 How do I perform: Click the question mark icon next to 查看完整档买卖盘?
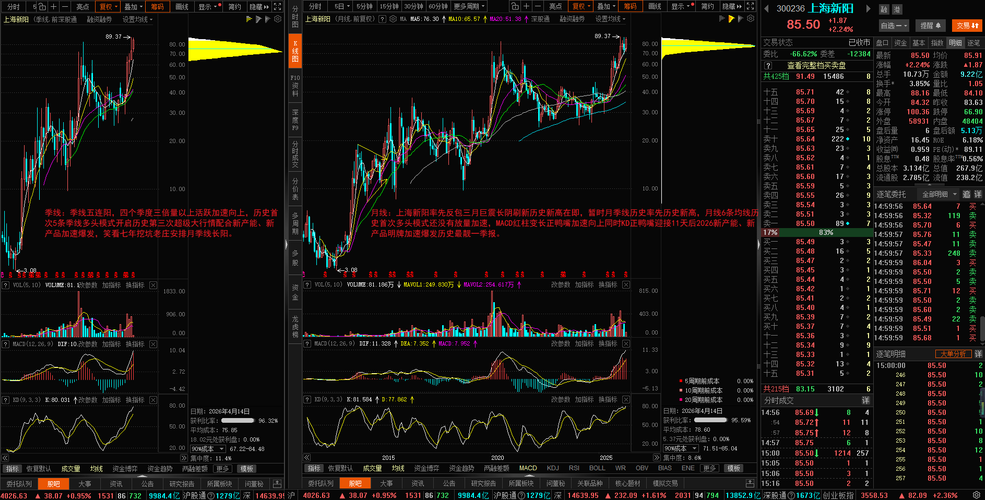coord(768,65)
